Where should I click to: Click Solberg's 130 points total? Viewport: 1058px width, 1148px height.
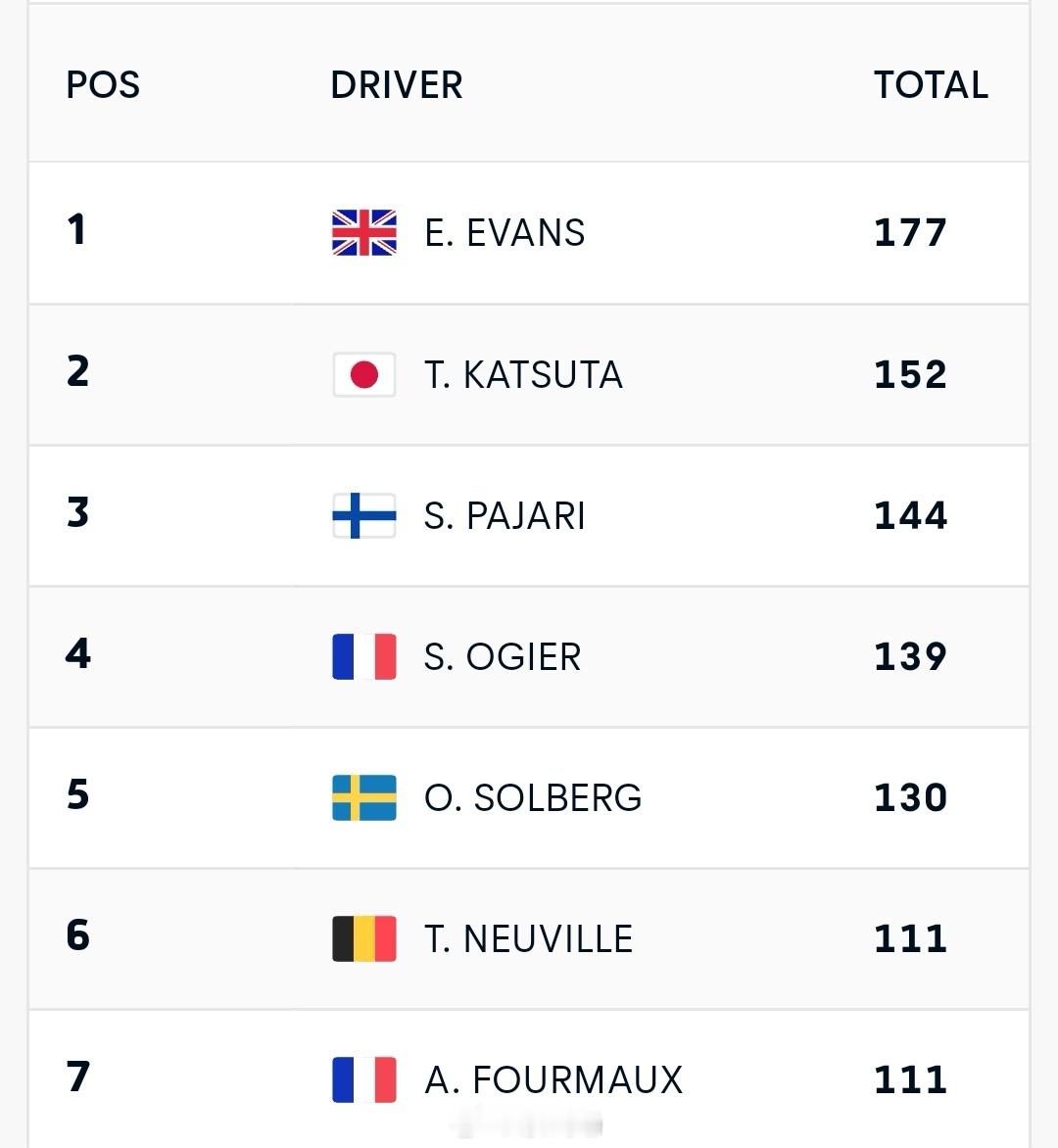(x=911, y=797)
